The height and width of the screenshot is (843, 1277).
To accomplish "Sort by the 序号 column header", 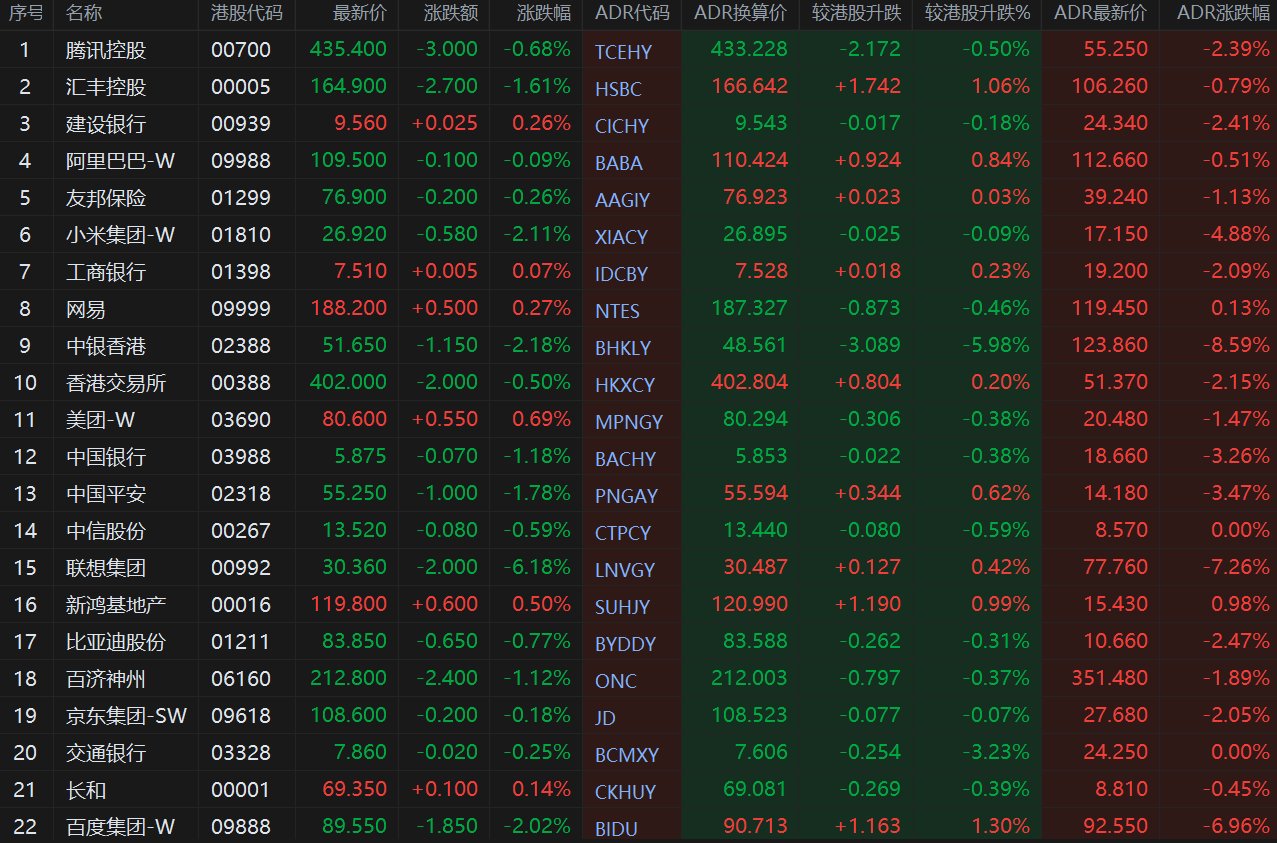I will point(26,14).
